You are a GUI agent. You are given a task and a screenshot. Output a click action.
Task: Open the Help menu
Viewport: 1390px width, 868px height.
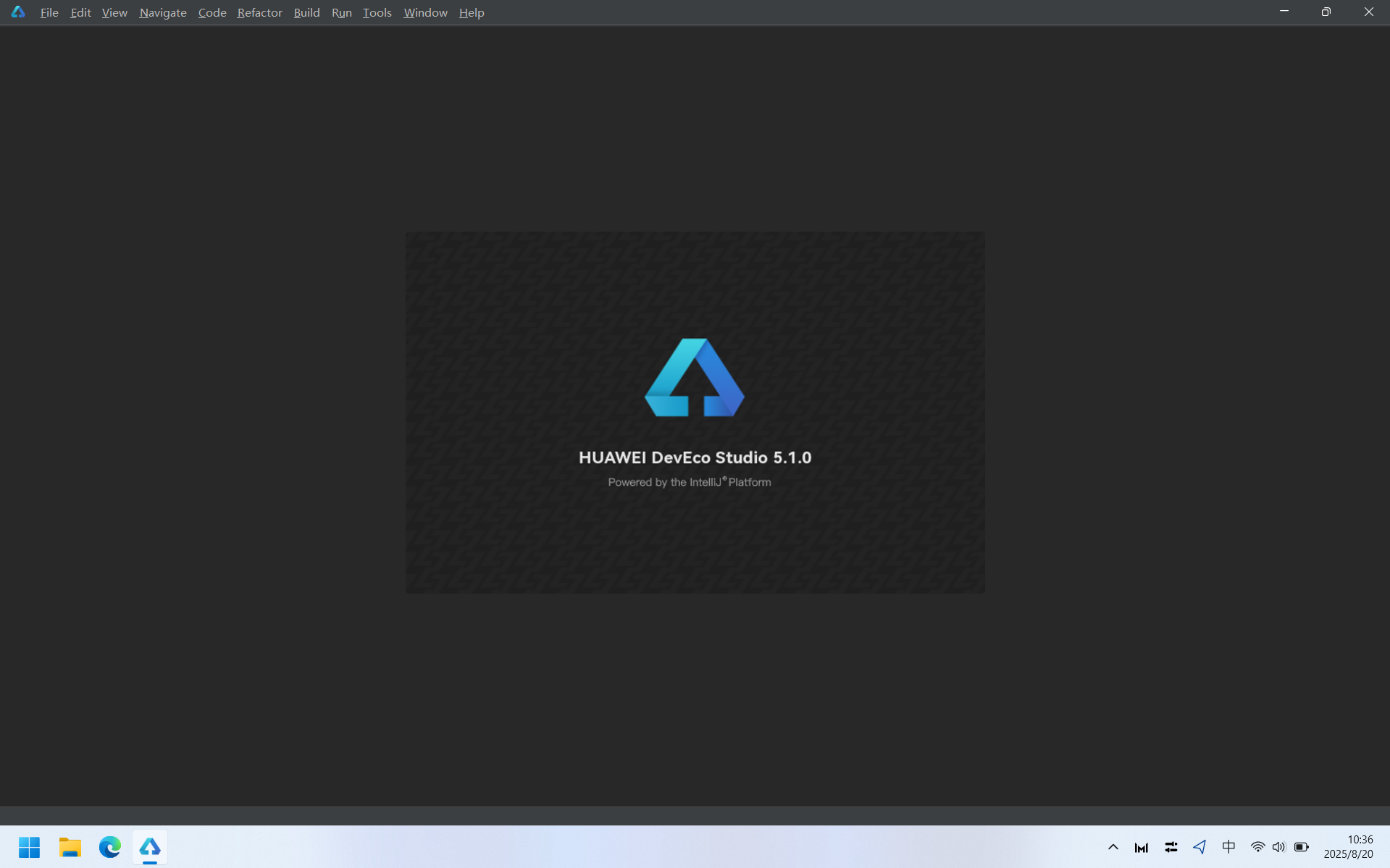[472, 13]
